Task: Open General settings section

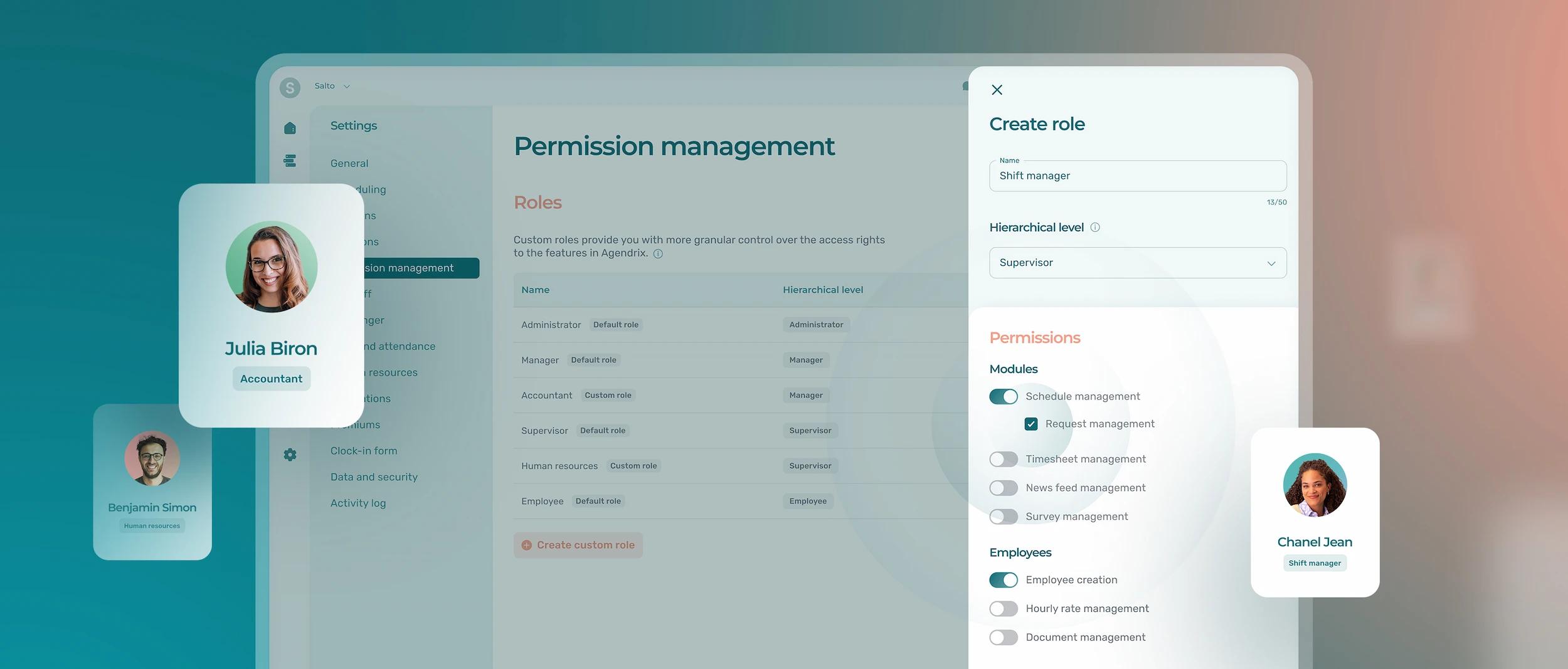Action: point(349,163)
